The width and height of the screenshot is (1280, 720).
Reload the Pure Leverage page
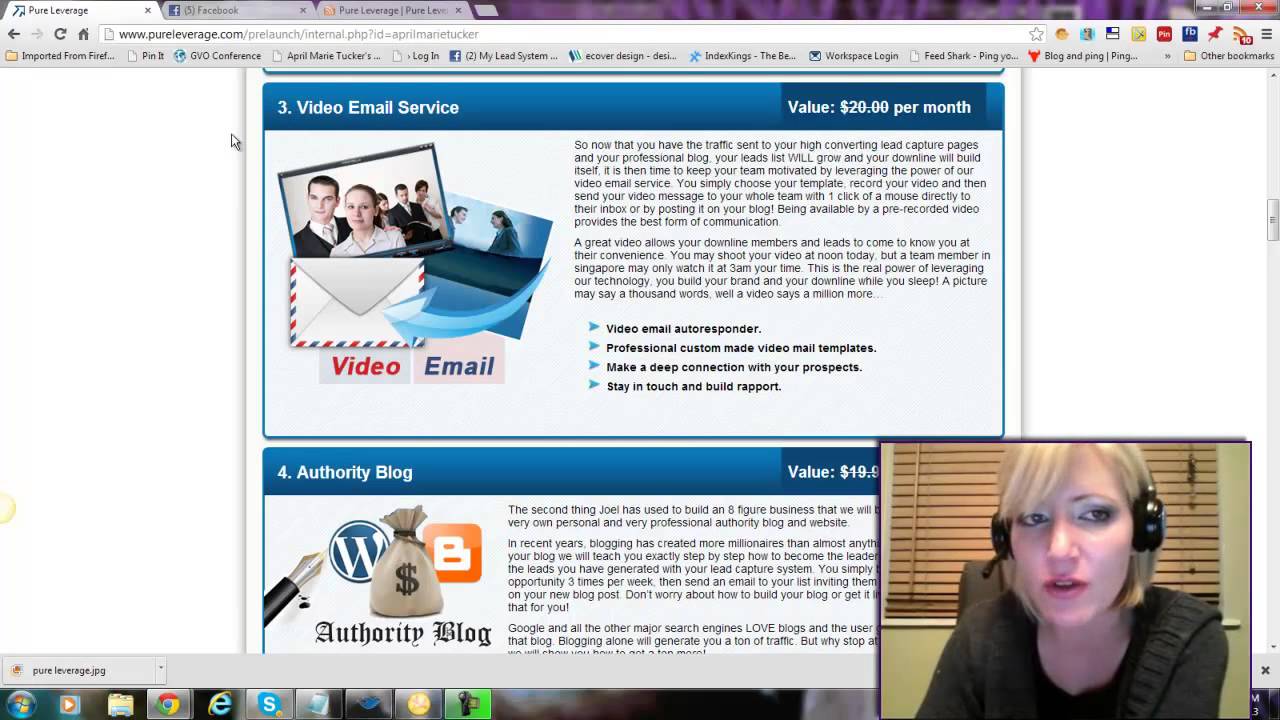60,34
